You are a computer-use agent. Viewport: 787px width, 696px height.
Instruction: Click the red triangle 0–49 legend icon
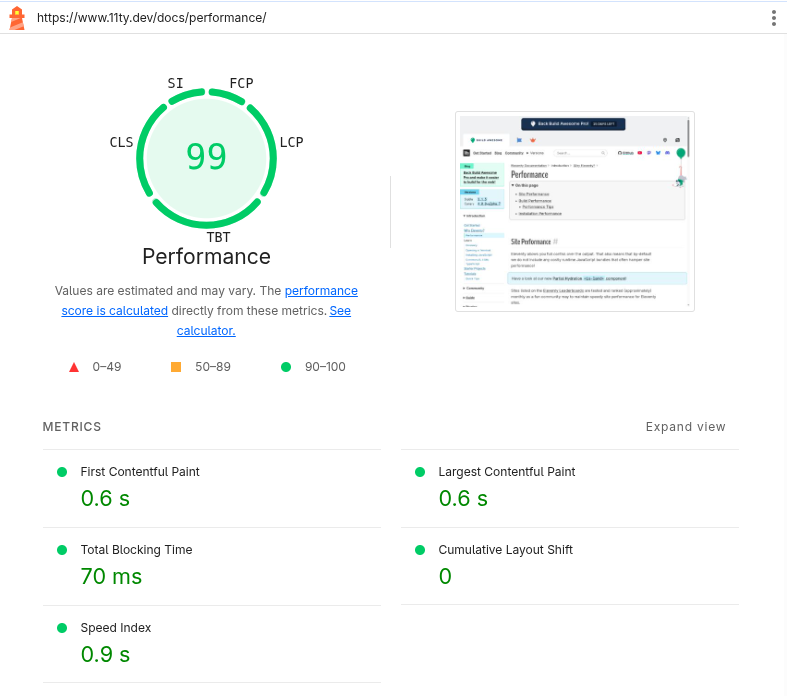click(x=74, y=367)
